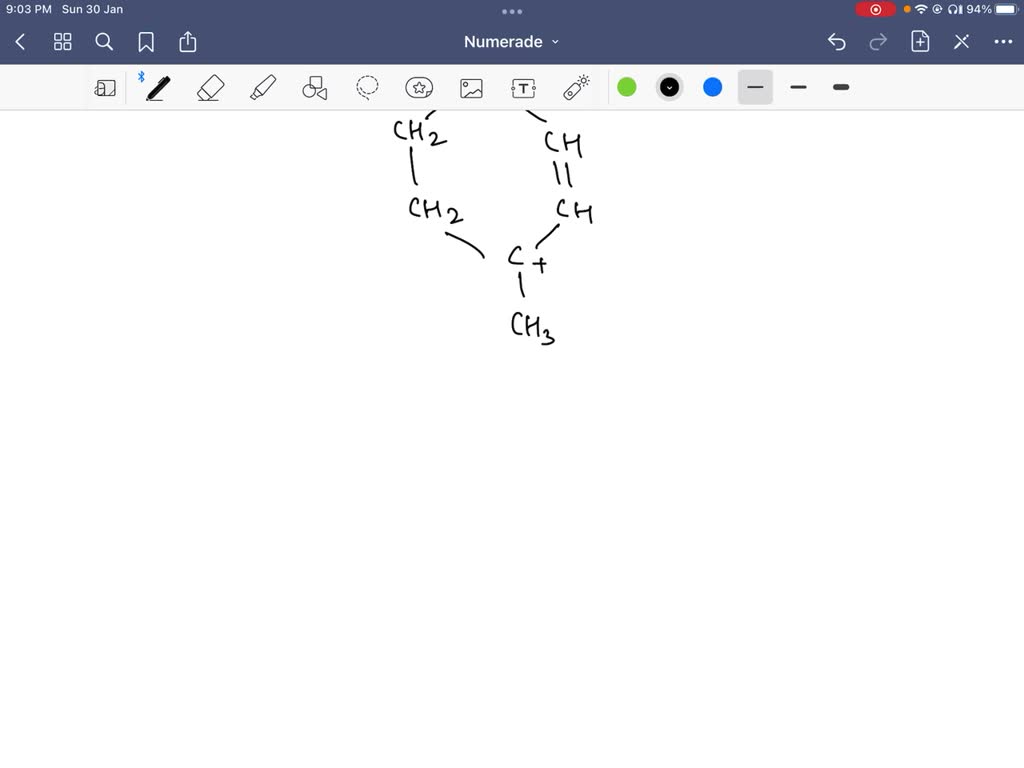Image resolution: width=1024 pixels, height=768 pixels.
Task: Insert an image onto the canvas
Action: tap(471, 87)
